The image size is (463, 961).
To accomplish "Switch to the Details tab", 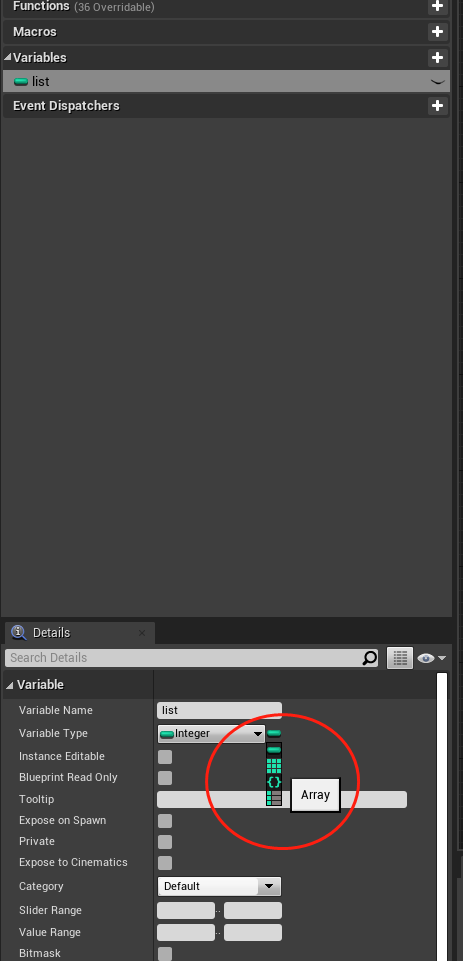I will [52, 633].
